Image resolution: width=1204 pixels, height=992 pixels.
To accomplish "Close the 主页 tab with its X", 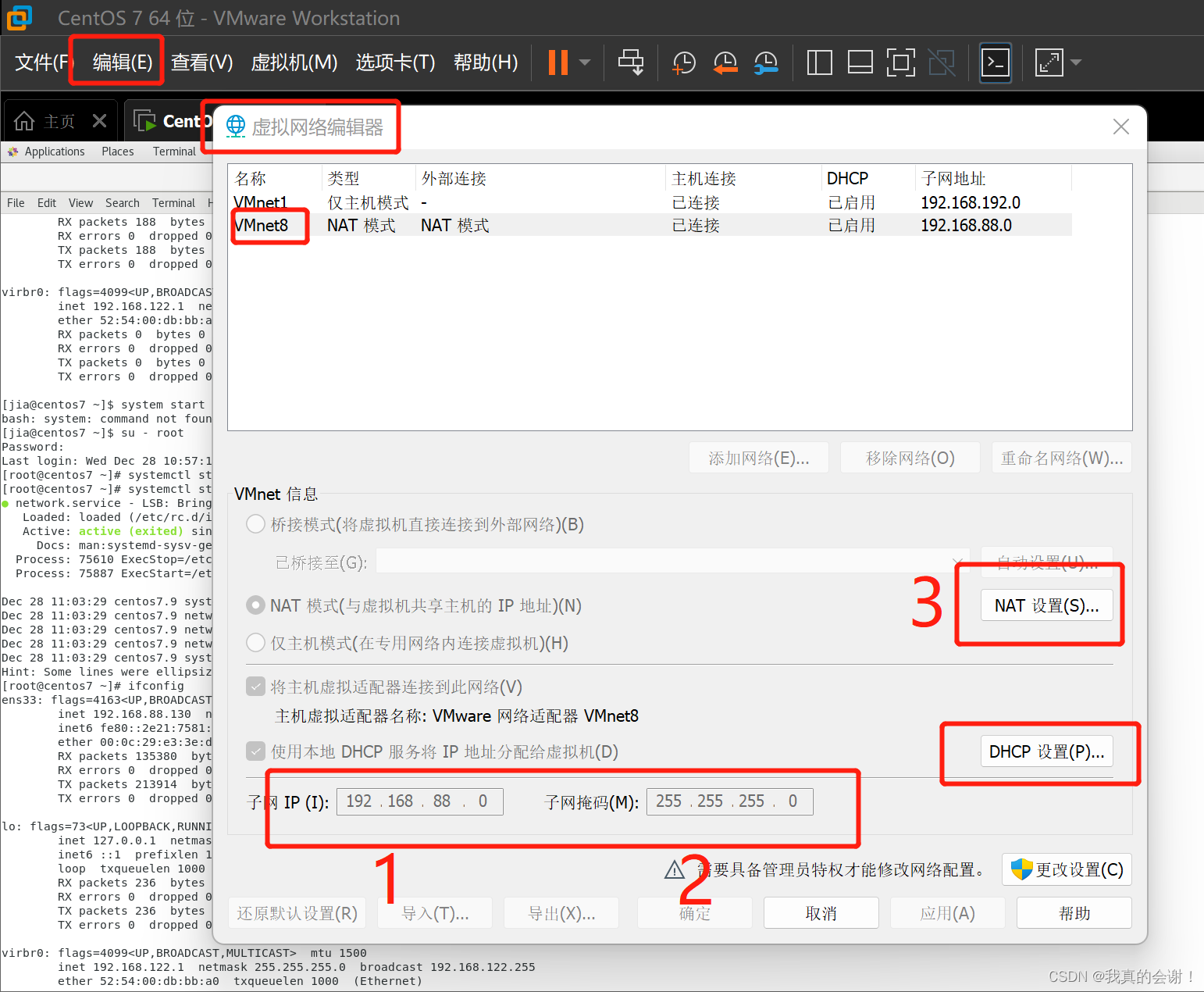I will coord(99,121).
